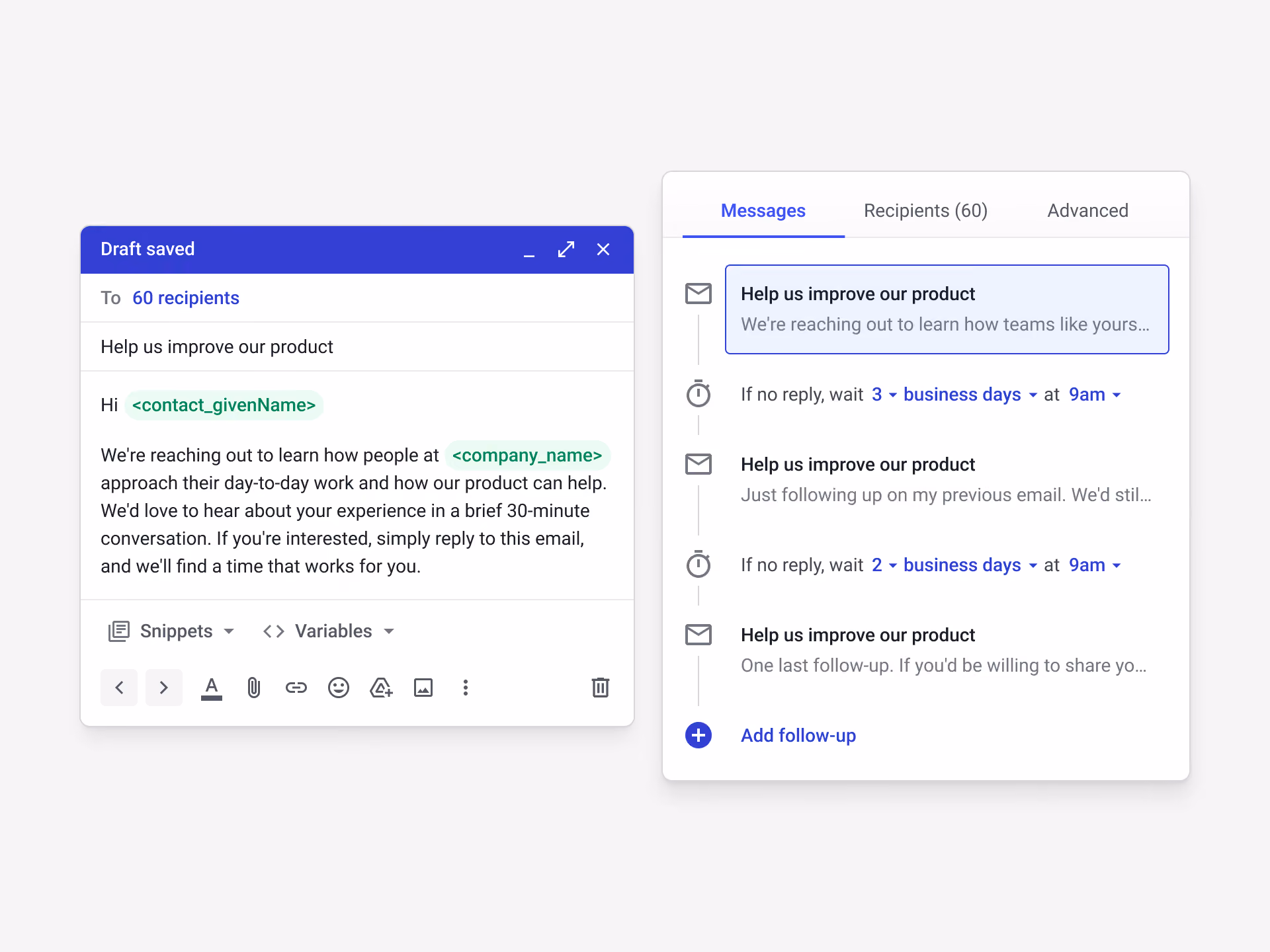Image resolution: width=1270 pixels, height=952 pixels.
Task: Open the Snippets dropdown
Action: pyautogui.click(x=172, y=631)
